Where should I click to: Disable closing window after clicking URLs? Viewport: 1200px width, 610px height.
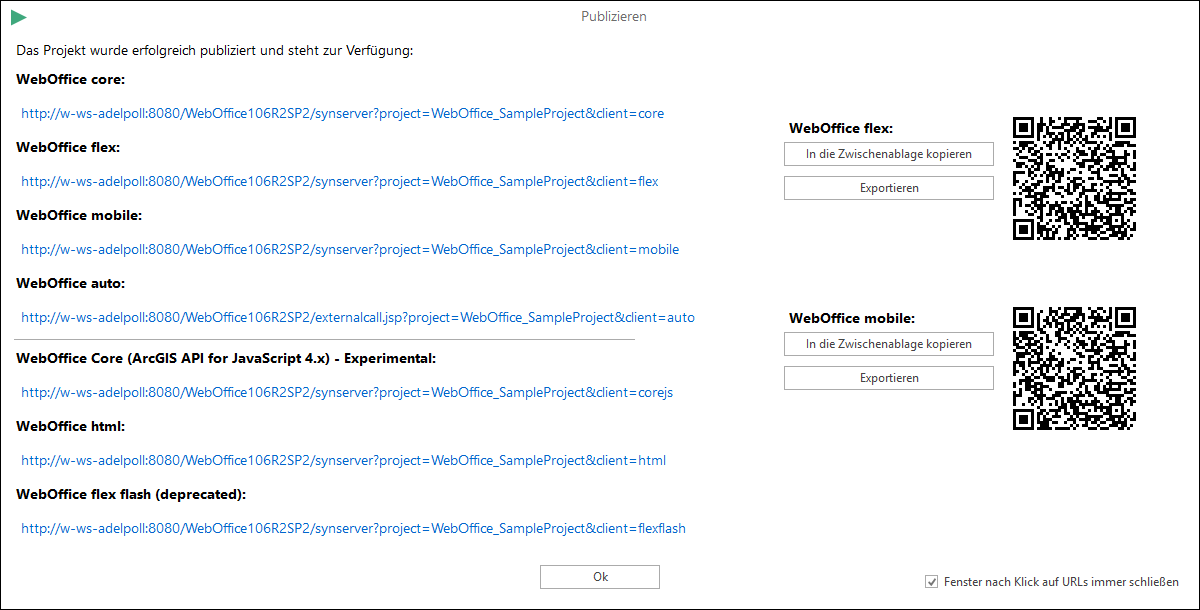tap(931, 581)
